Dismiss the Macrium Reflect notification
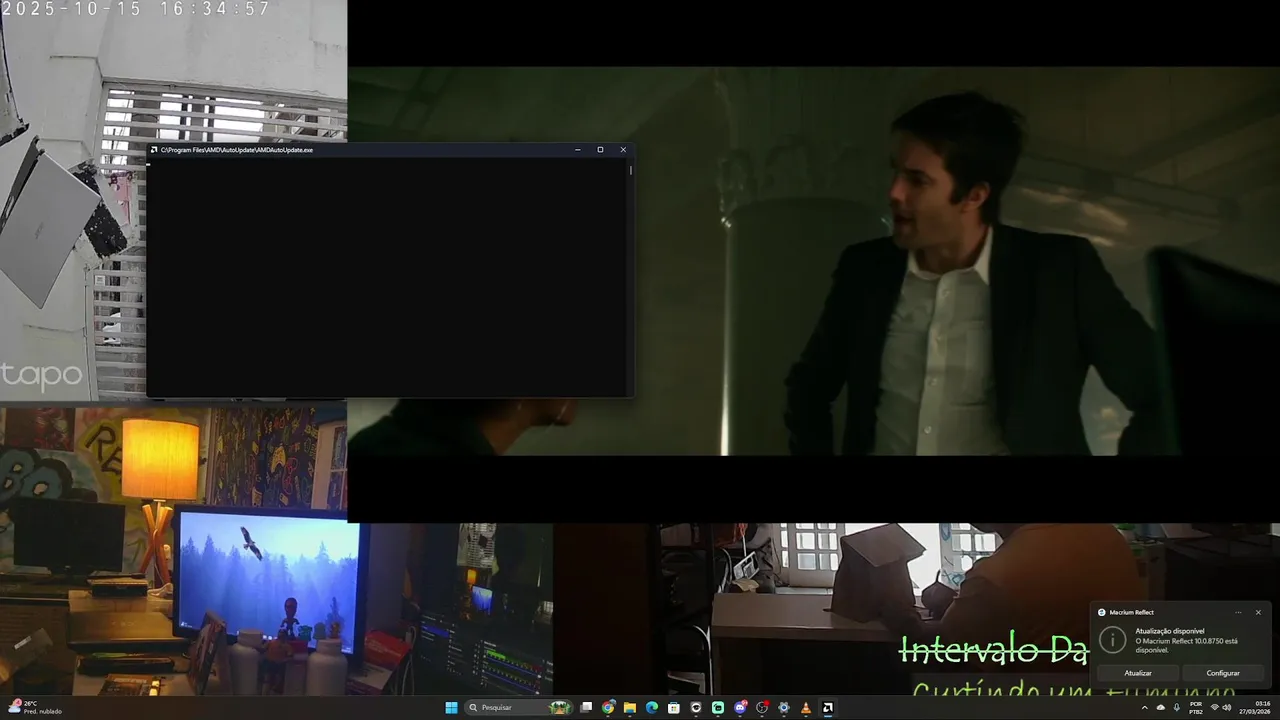This screenshot has height=720, width=1280. pyautogui.click(x=1258, y=612)
